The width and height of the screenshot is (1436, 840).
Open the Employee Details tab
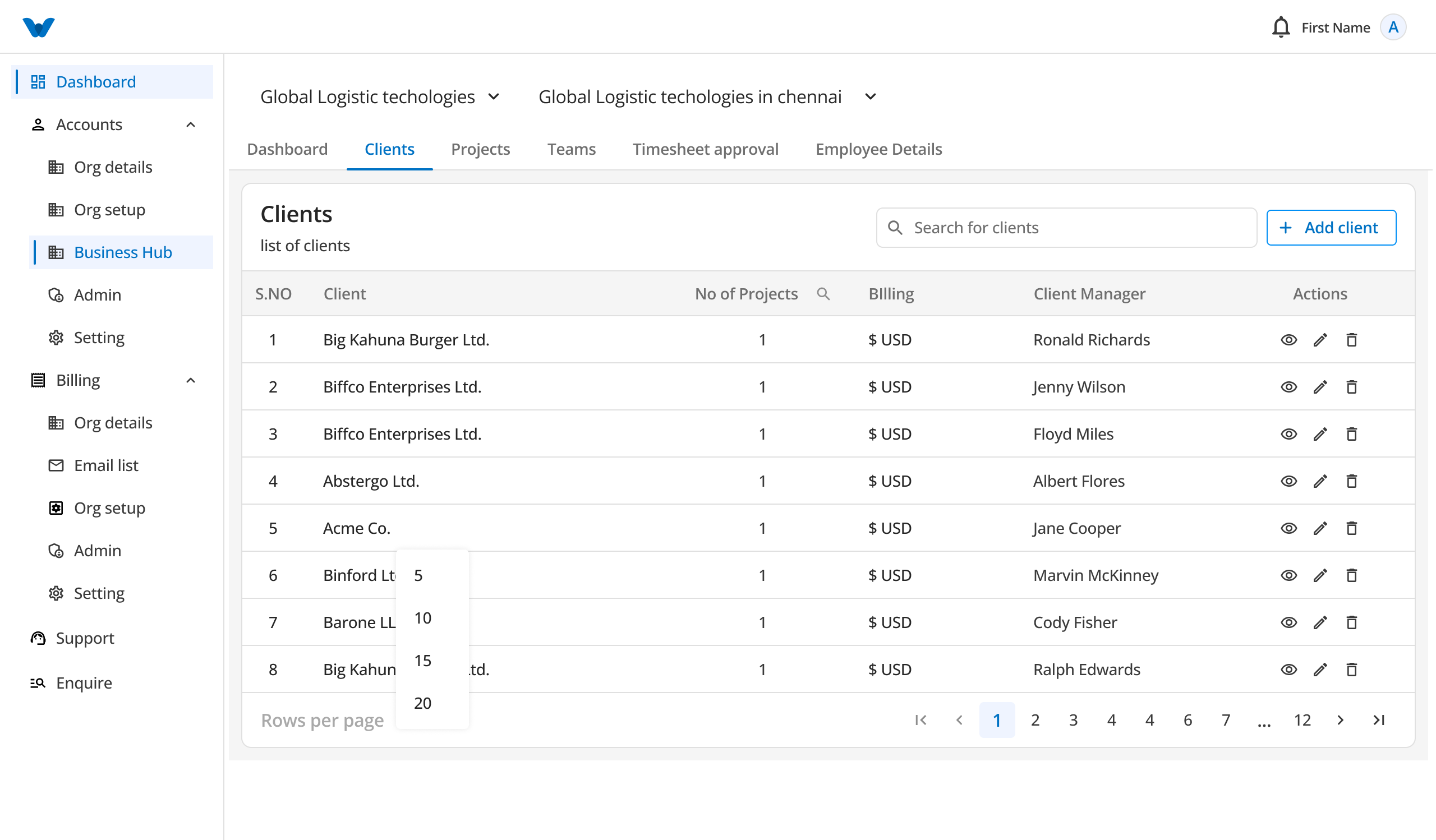(878, 149)
